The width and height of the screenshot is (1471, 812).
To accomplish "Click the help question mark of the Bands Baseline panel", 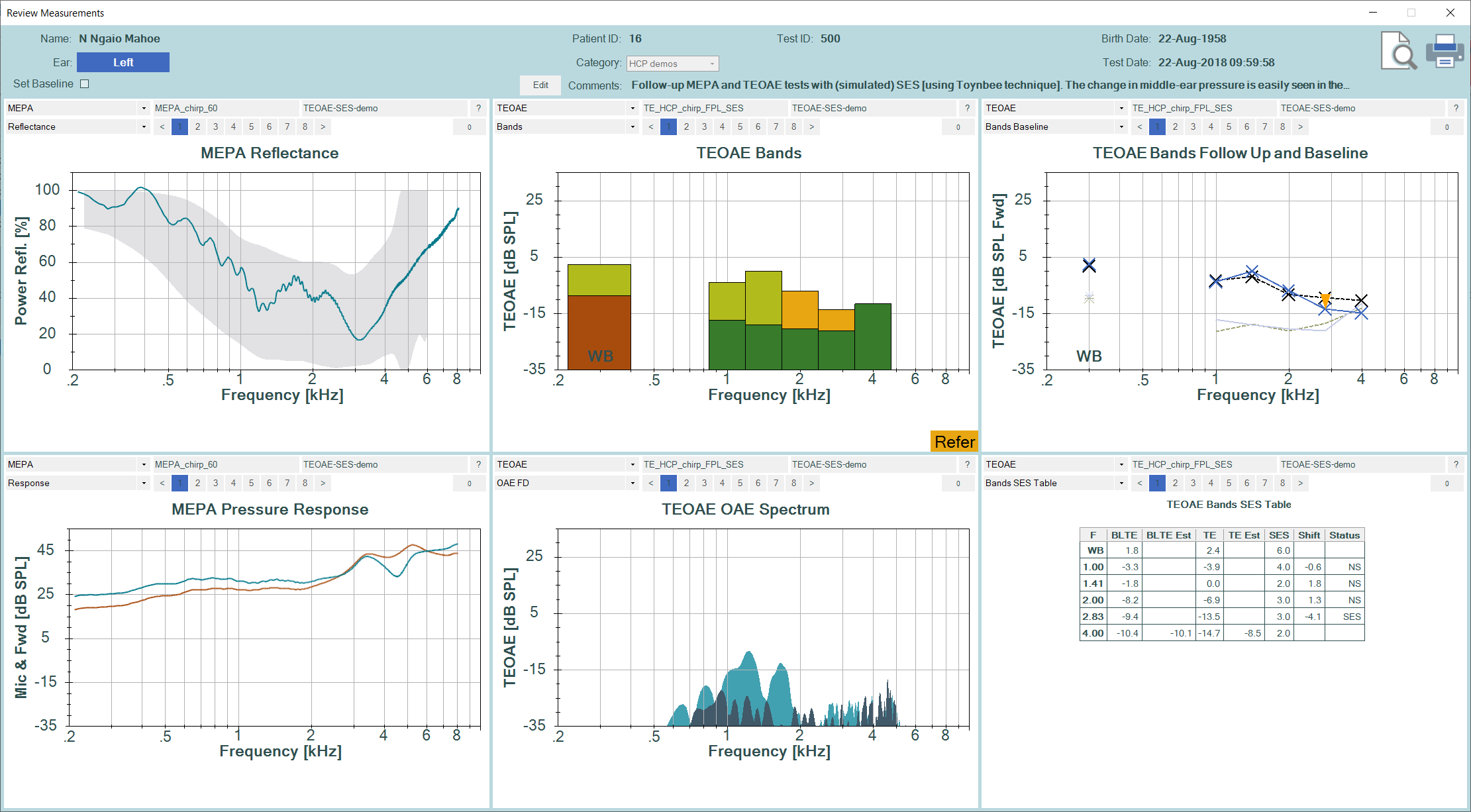I will (1456, 108).
